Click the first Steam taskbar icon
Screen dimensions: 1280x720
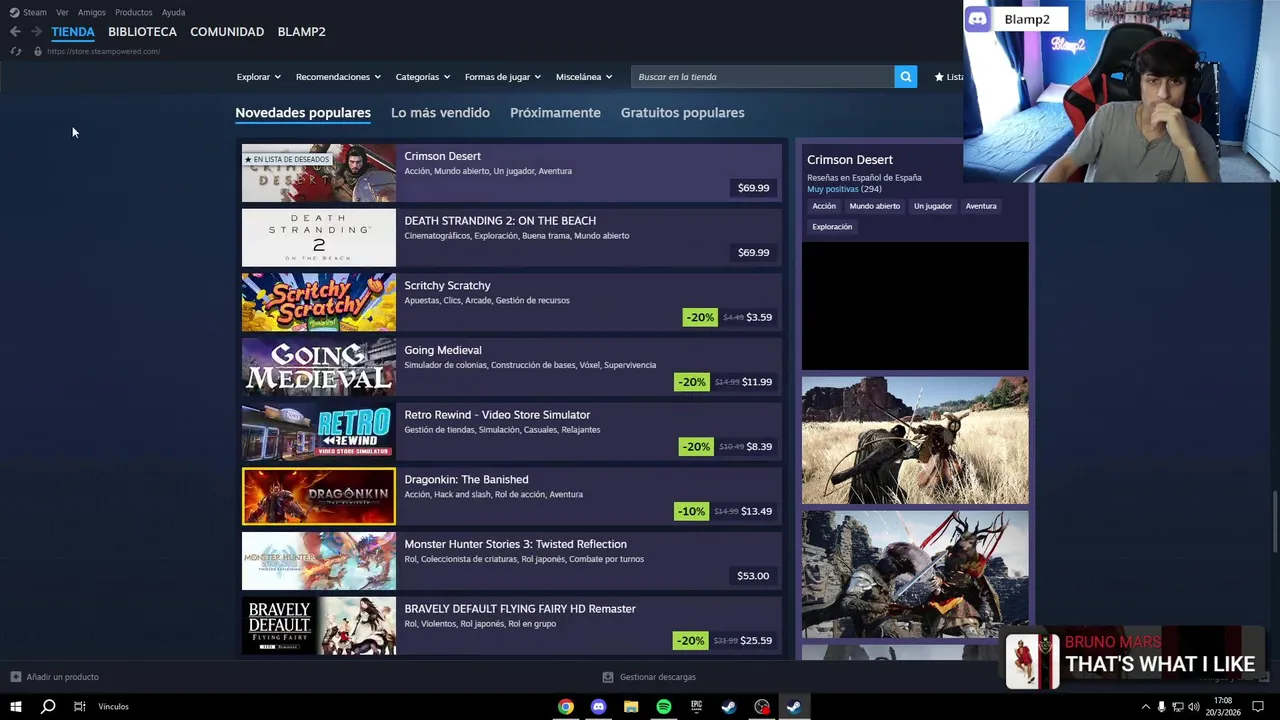[x=729, y=706]
